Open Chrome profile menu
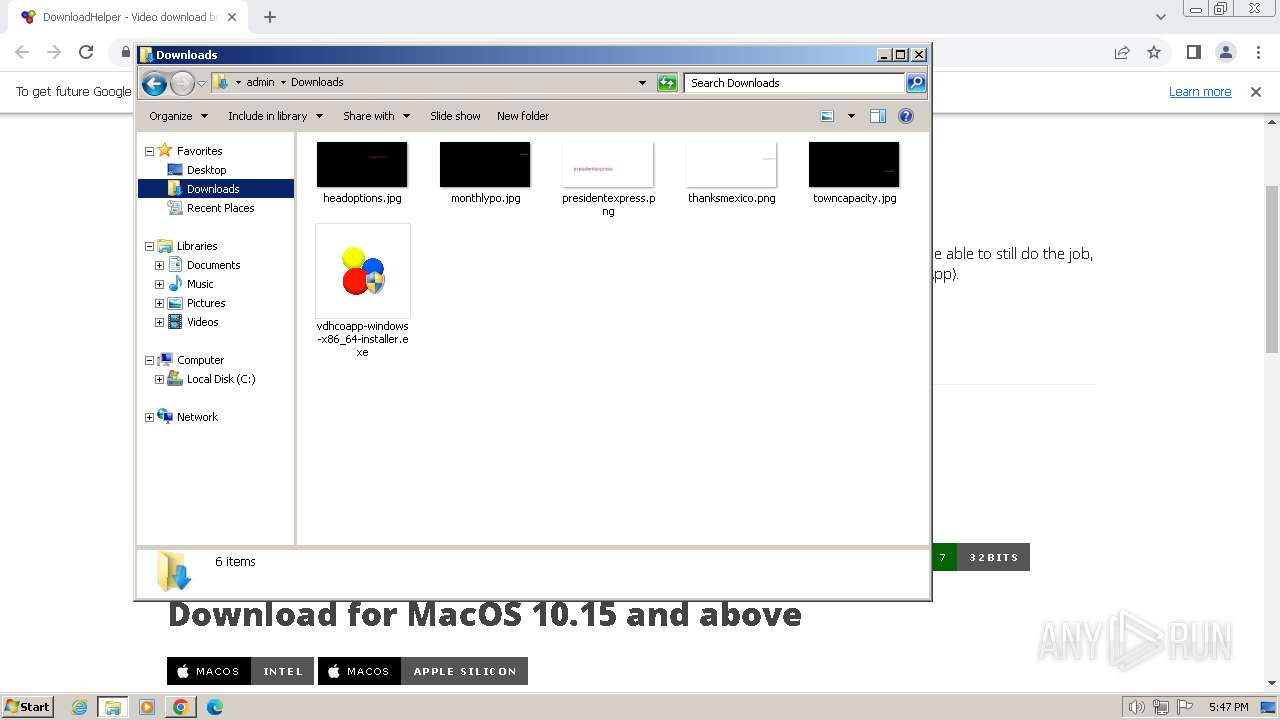 (x=1225, y=52)
